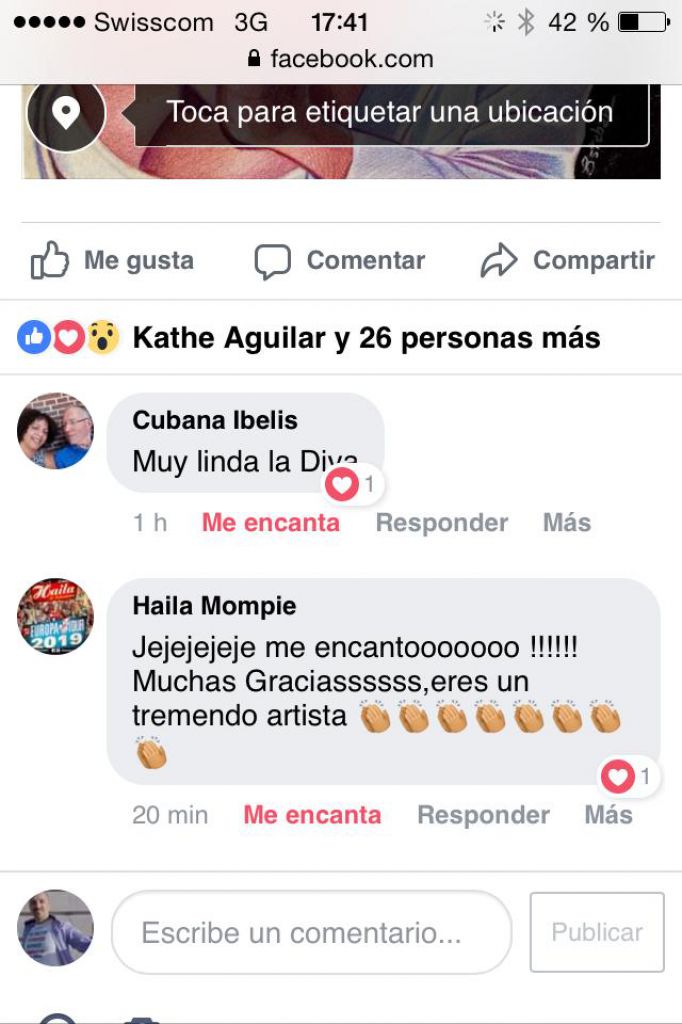Tap the blue like reaction icon
Viewport: 682px width, 1024px height.
click(34, 337)
